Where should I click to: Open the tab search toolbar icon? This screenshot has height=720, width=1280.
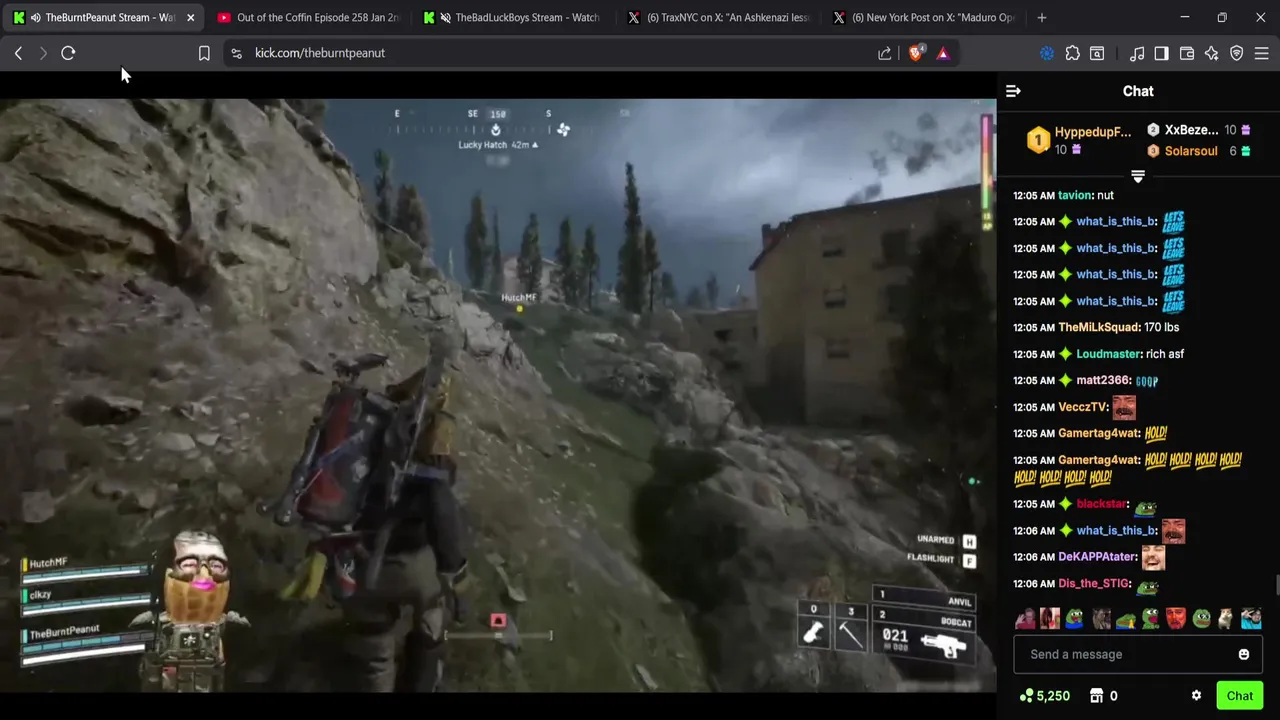pyautogui.click(x=1097, y=53)
